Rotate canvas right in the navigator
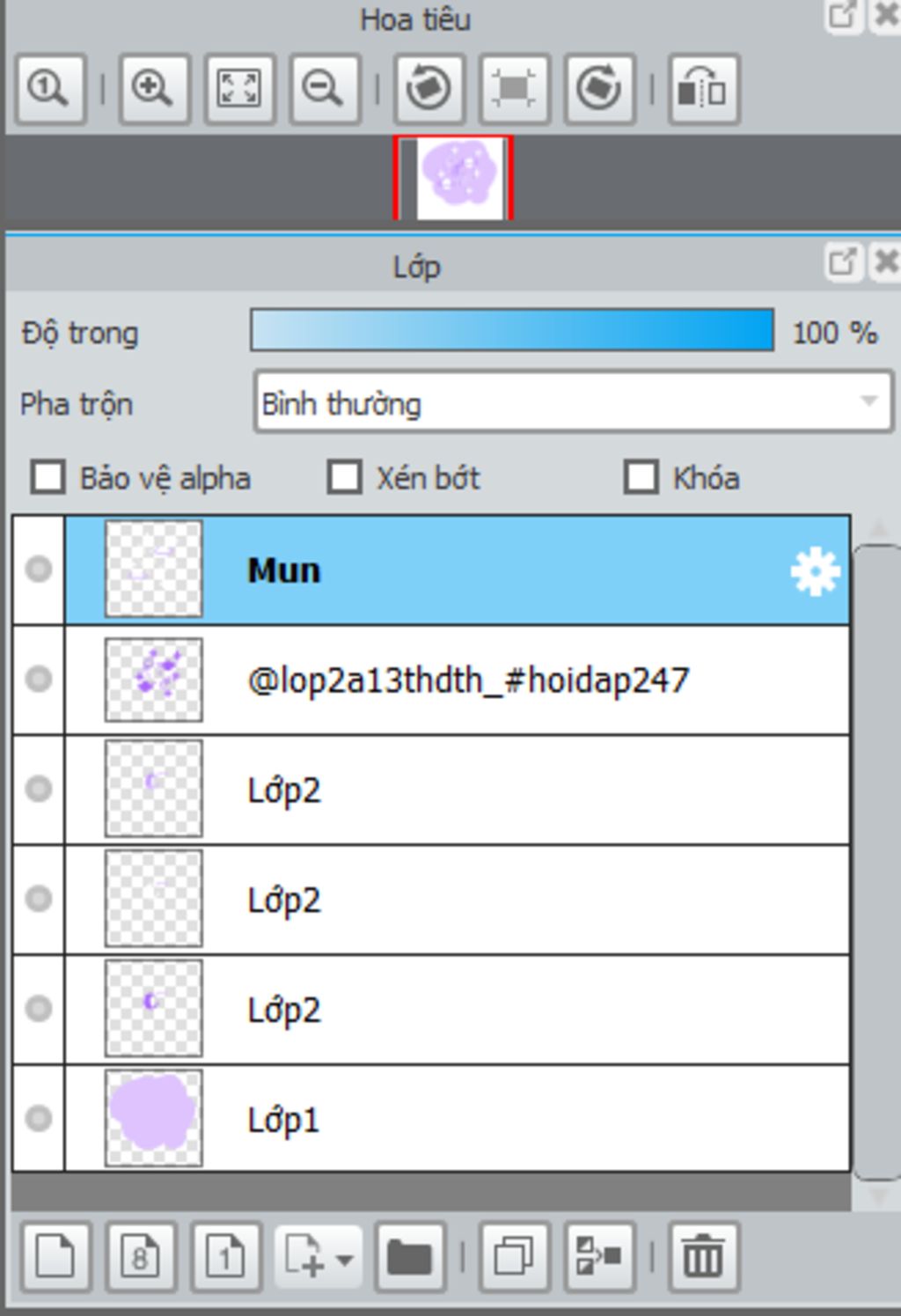Image resolution: width=901 pixels, height=1316 pixels. pyautogui.click(x=600, y=89)
